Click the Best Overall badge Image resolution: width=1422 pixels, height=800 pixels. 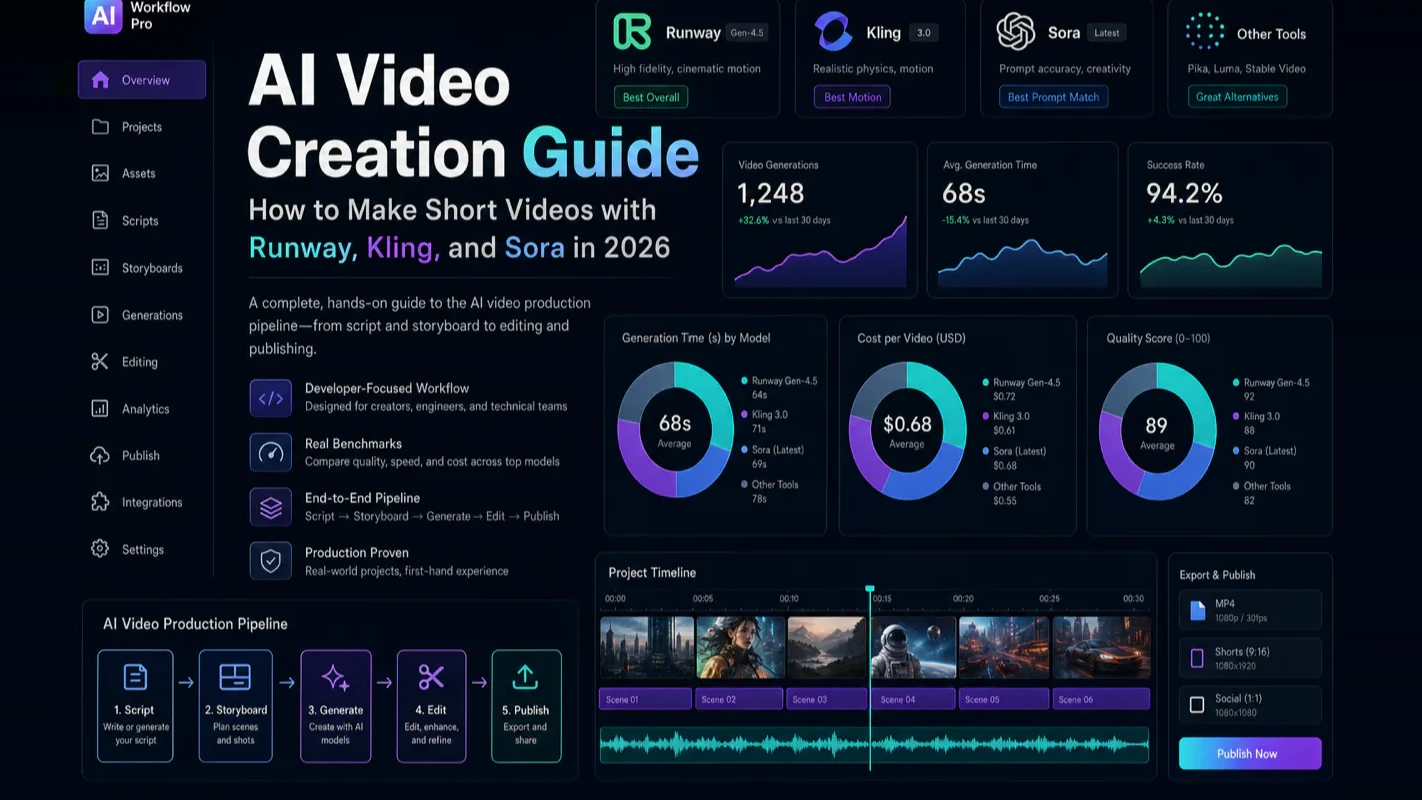651,97
